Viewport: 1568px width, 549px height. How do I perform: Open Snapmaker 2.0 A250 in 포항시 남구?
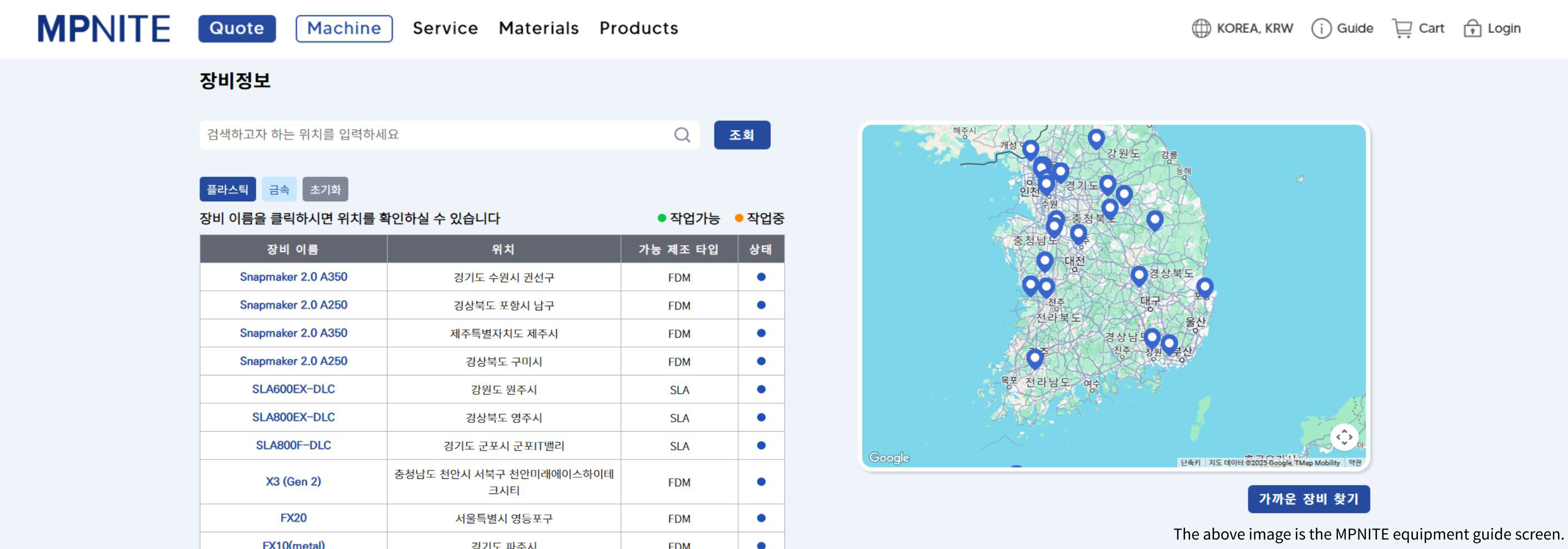293,305
